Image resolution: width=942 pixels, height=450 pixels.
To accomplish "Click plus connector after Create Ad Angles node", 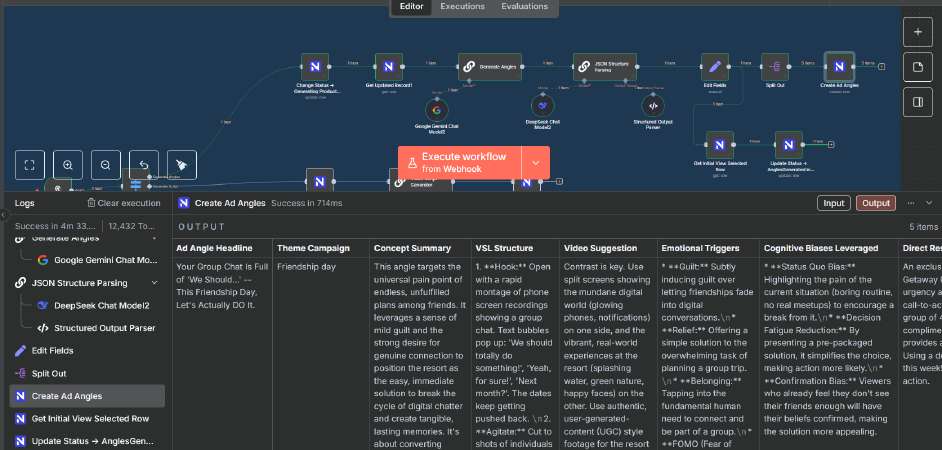I will (881, 67).
